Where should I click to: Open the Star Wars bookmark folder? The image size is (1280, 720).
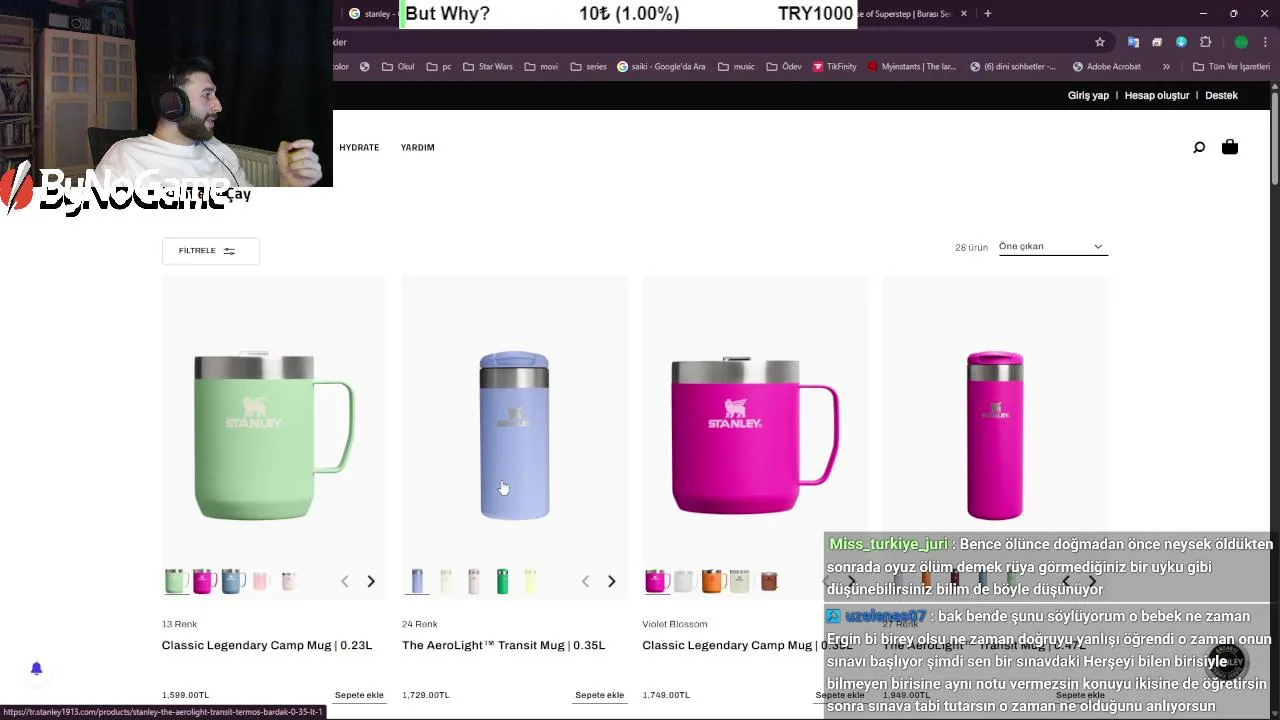pyautogui.click(x=487, y=67)
